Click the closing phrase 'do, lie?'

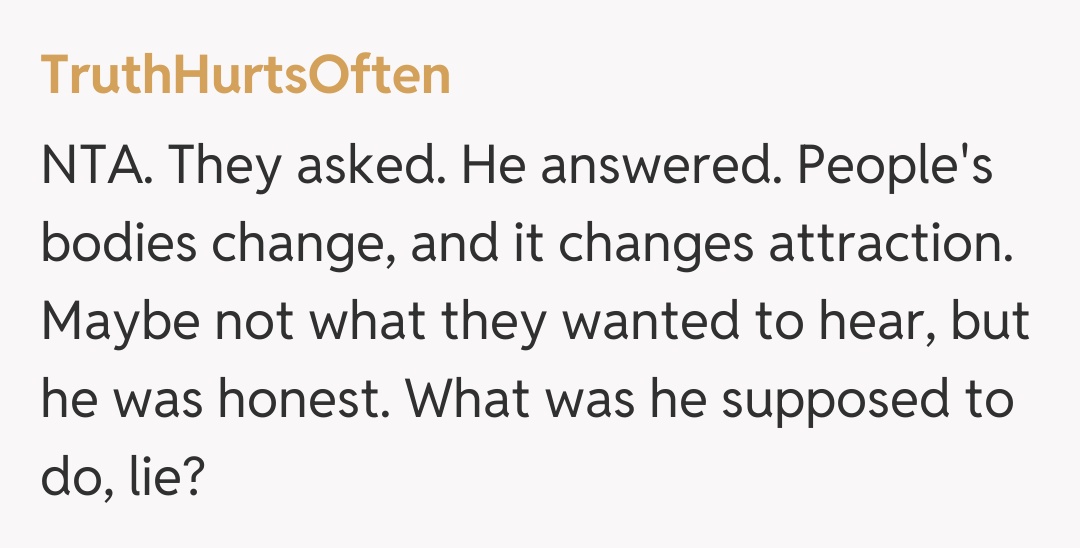[124, 478]
